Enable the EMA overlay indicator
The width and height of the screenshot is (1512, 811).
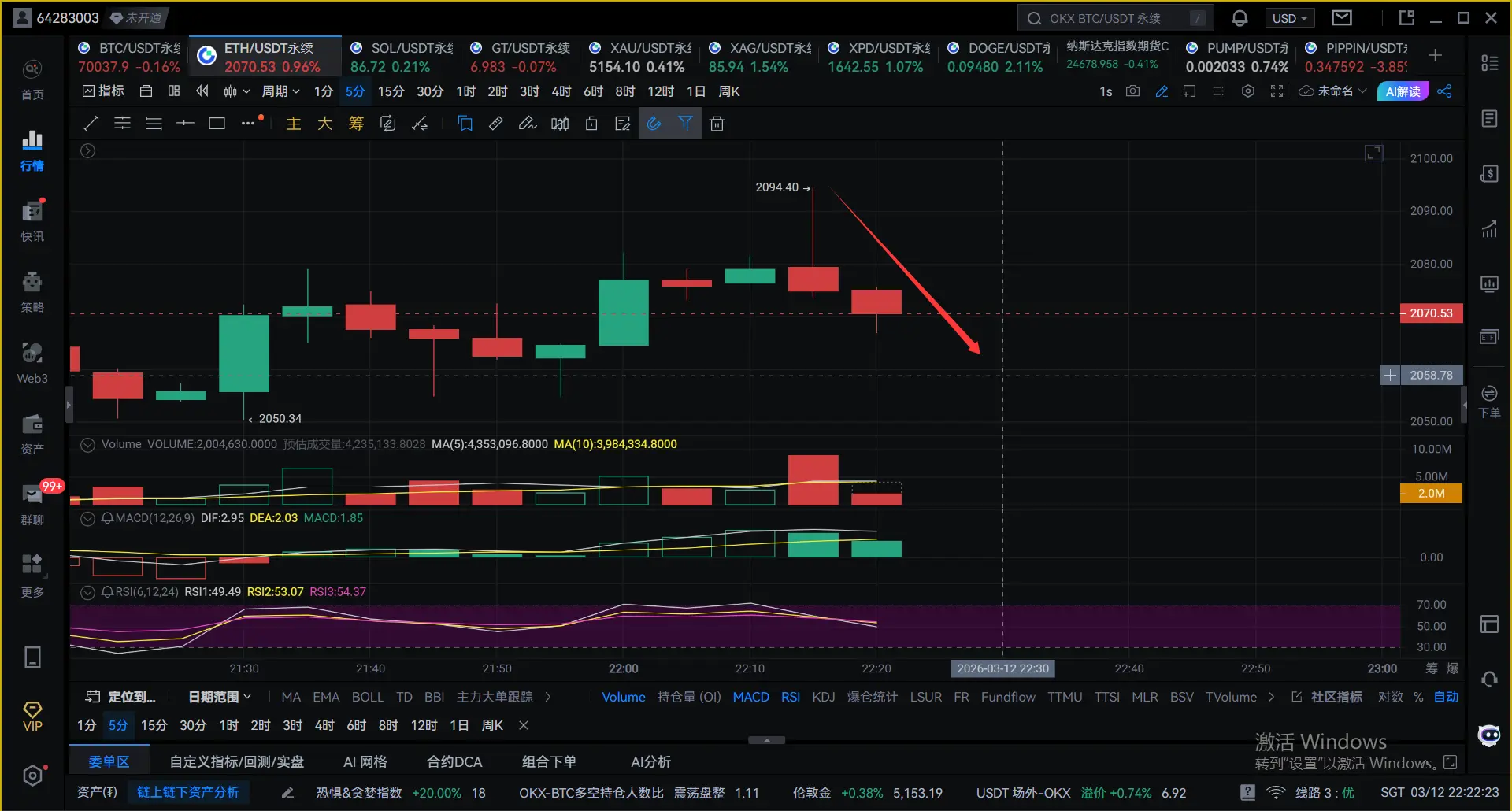[326, 697]
